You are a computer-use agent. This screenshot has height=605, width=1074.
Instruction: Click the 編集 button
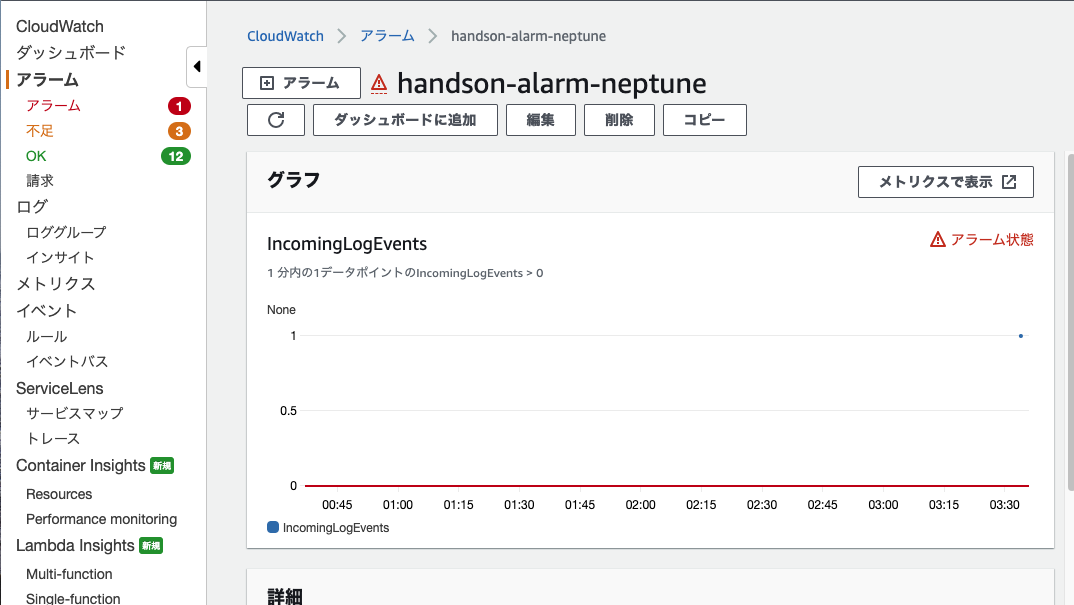coord(540,120)
